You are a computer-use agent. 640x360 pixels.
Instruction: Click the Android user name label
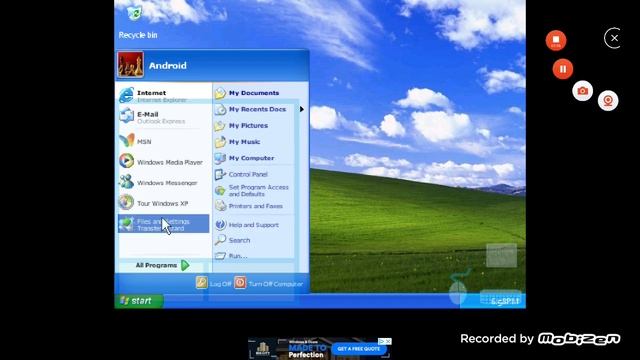click(167, 66)
